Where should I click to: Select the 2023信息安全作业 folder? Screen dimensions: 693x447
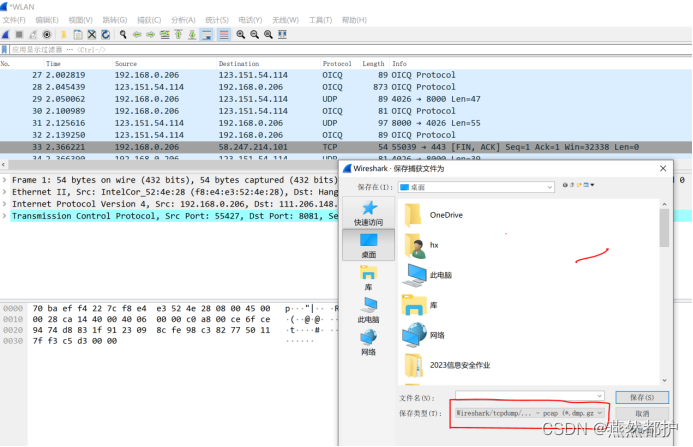tap(447, 365)
